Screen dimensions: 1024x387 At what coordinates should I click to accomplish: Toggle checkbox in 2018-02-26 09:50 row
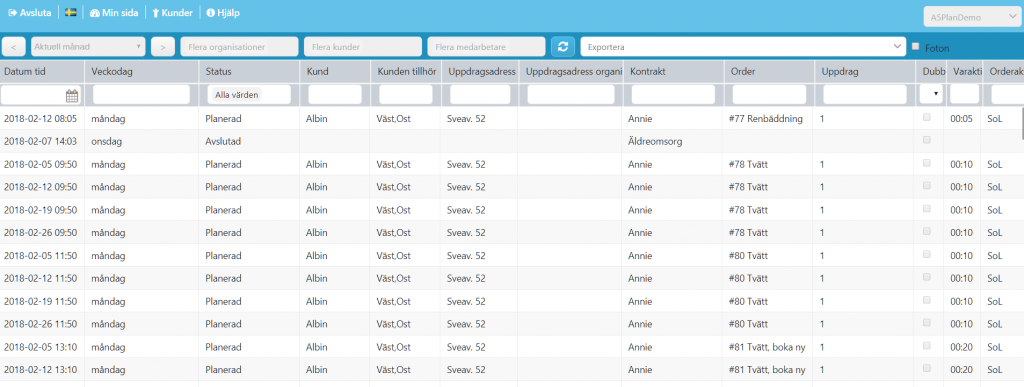[x=926, y=232]
